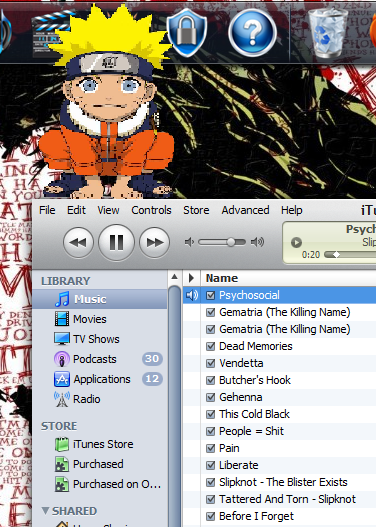Uncheck the This Cold Black checkbox
Screen dimensions: 376x527
click(210, 414)
